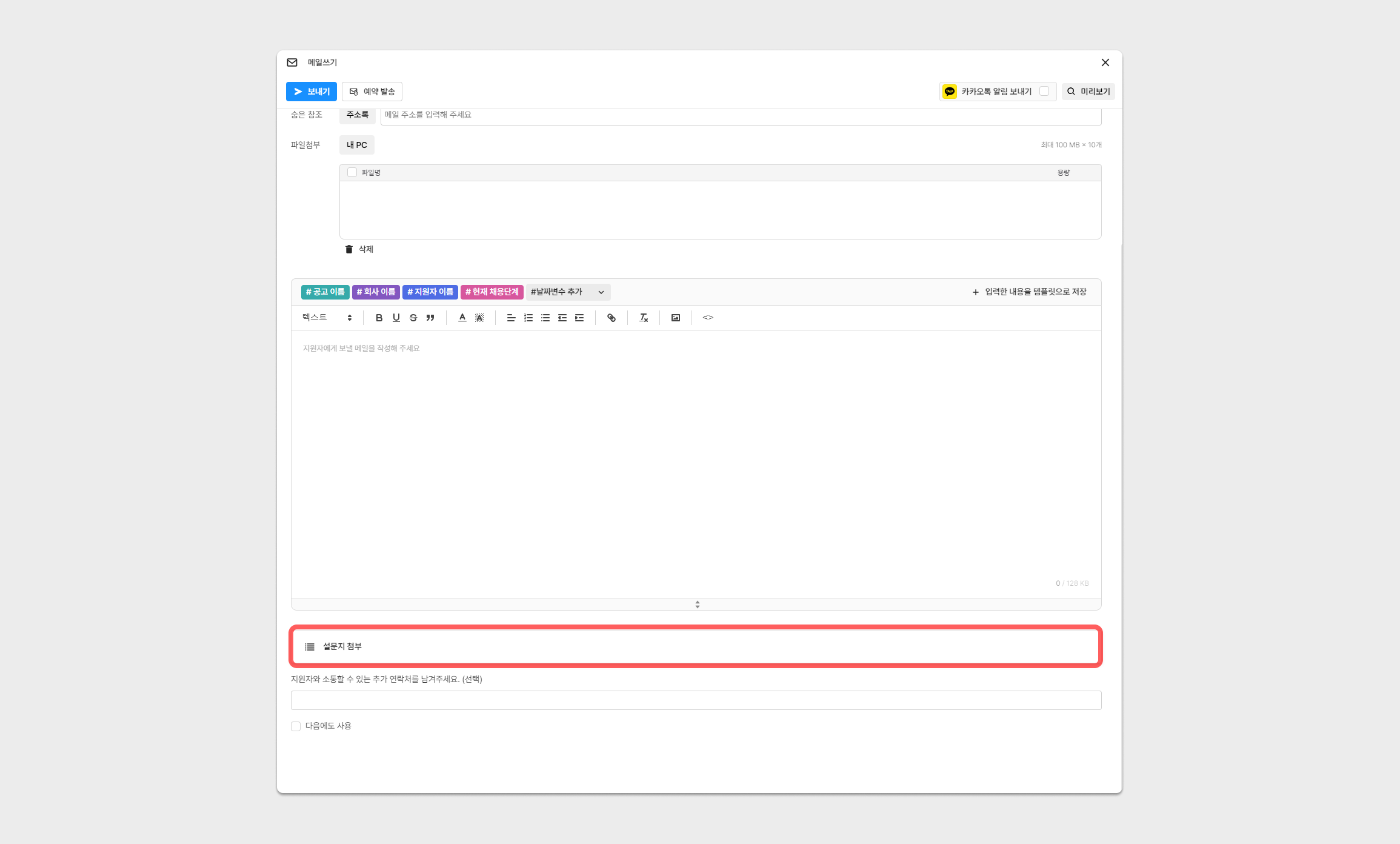This screenshot has width=1400, height=844.
Task: Increase indent of the paragraph
Action: click(579, 318)
